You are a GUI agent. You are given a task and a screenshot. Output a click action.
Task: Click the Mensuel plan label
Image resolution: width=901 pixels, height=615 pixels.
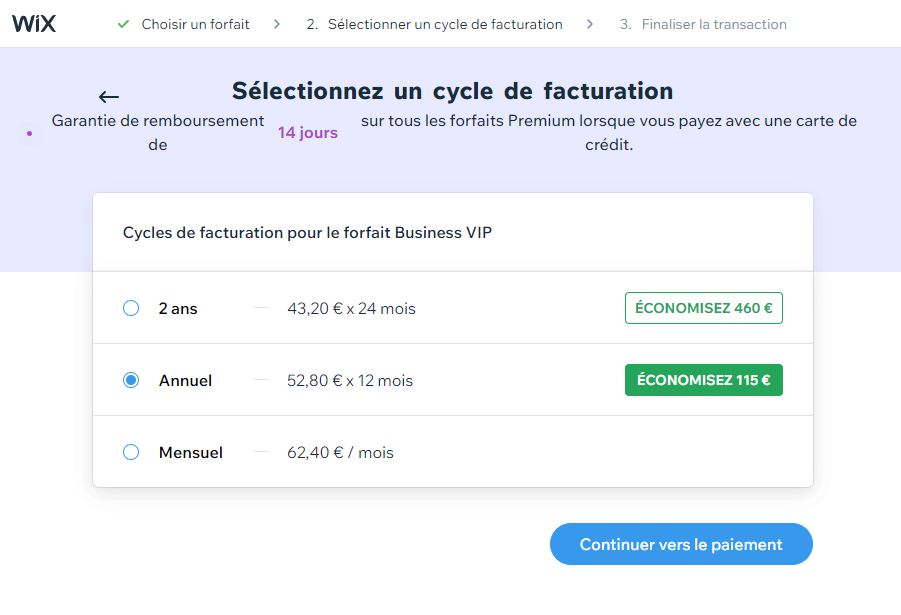tap(191, 453)
